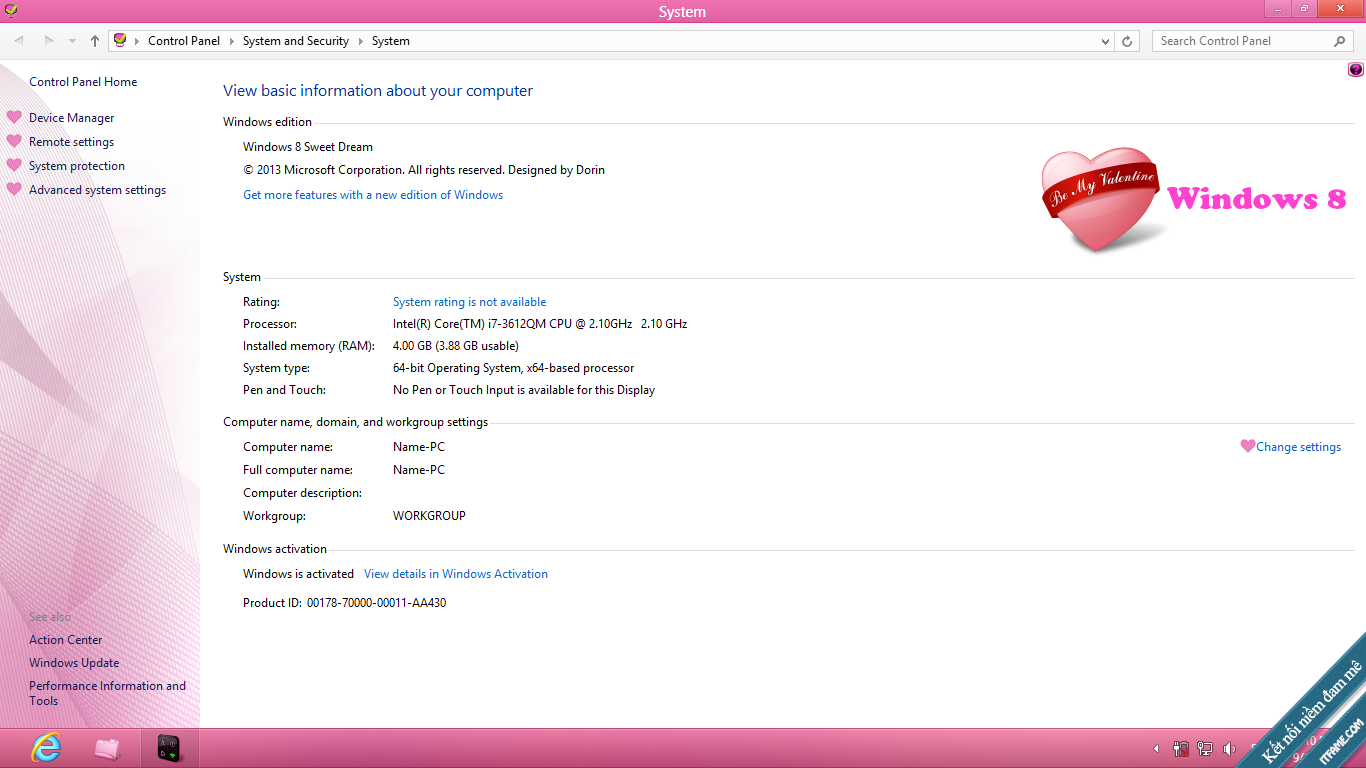Click the heart icon beside System protection
Viewport: 1366px width, 768px height.
click(14, 165)
